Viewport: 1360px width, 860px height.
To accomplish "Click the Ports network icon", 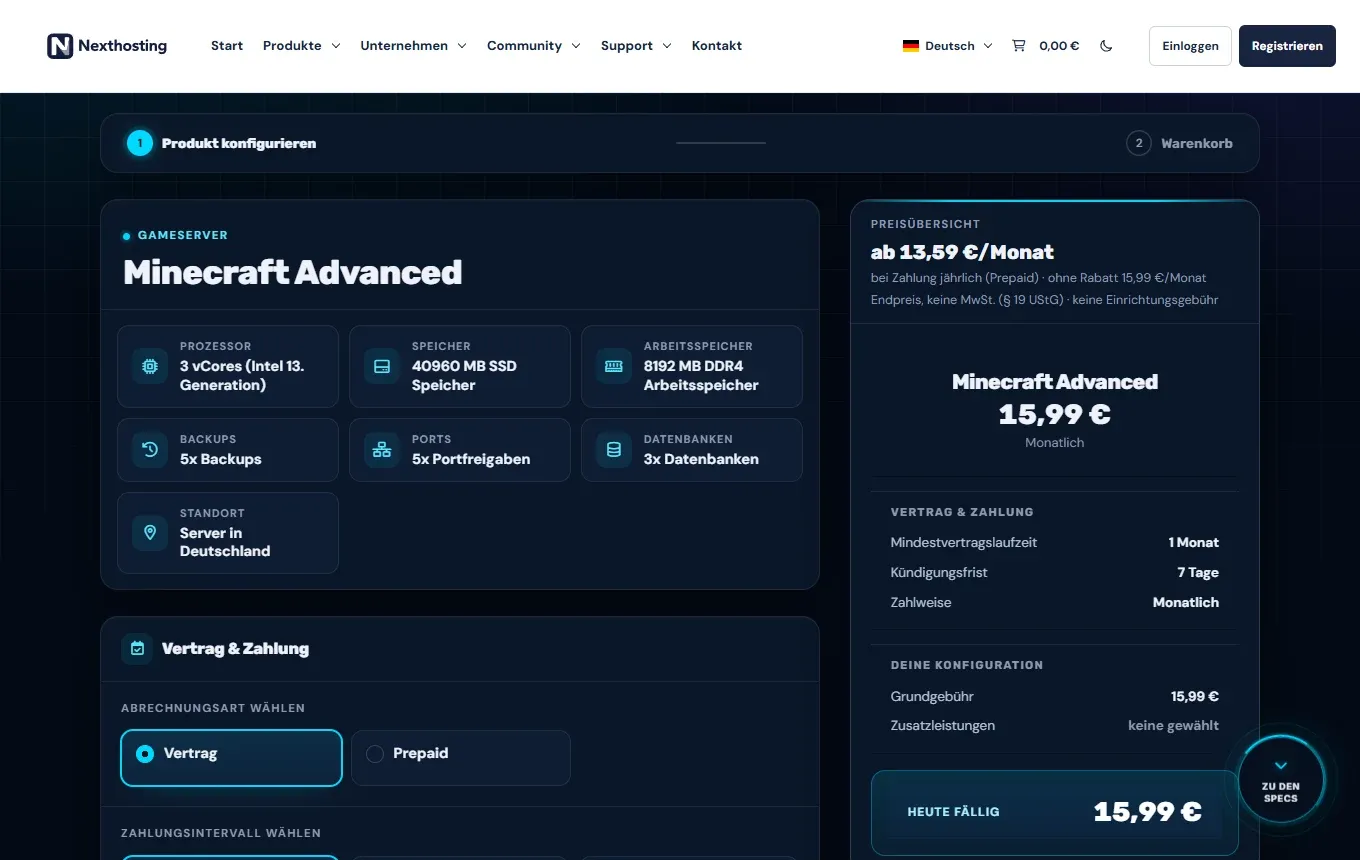I will tap(382, 450).
